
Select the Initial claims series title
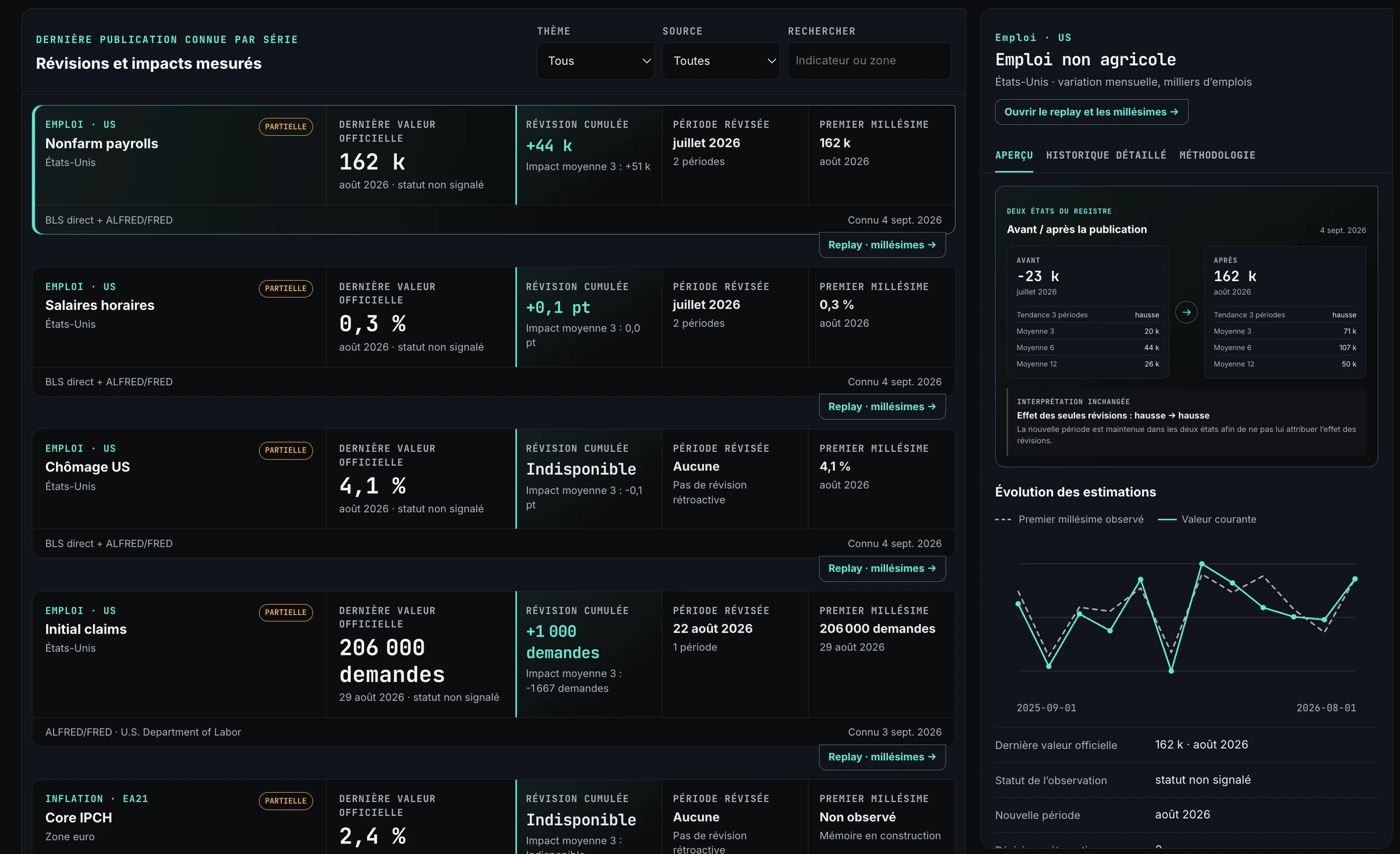tap(86, 629)
